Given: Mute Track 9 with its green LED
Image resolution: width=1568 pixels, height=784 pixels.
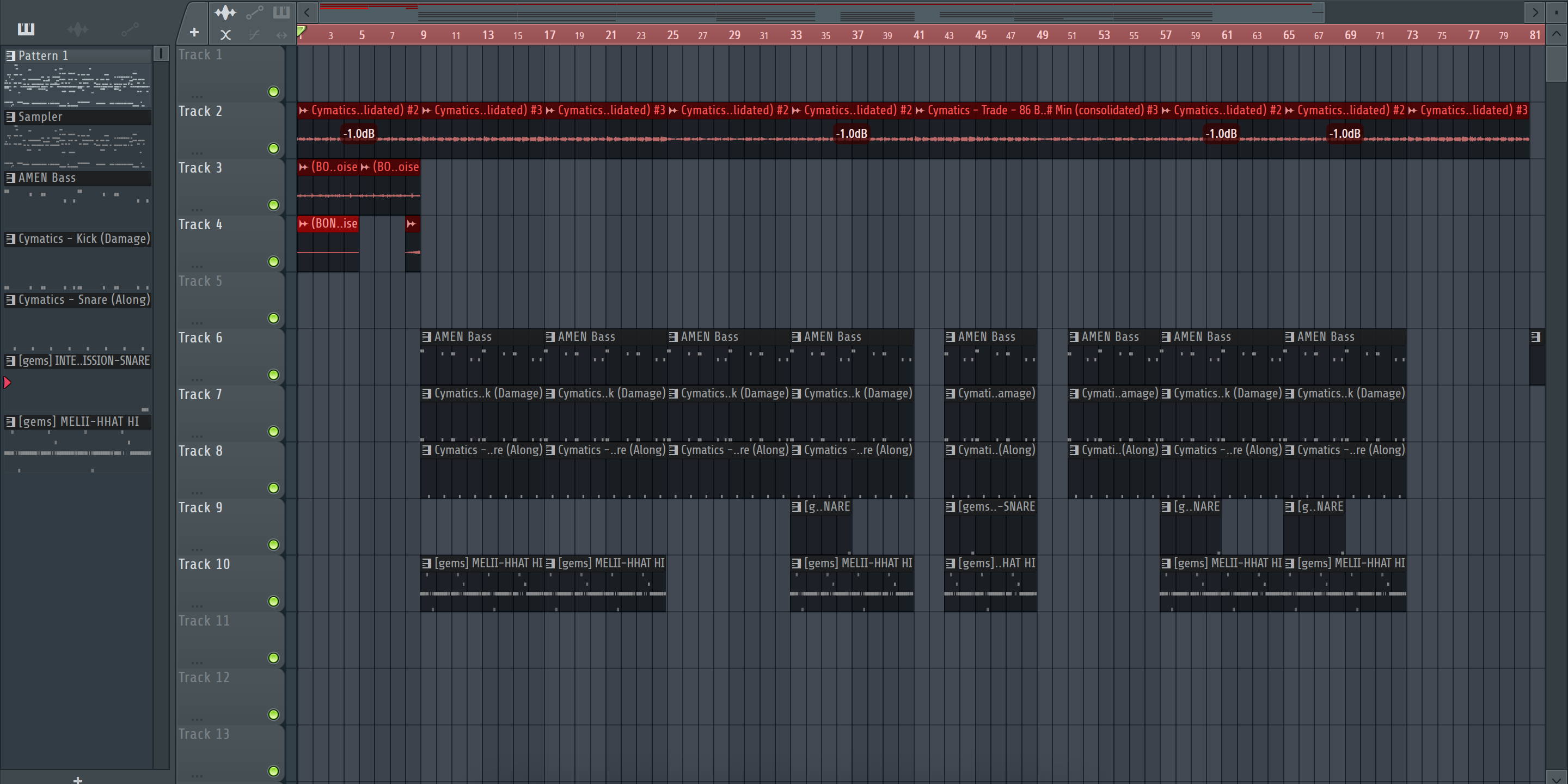Looking at the screenshot, I should click(274, 545).
